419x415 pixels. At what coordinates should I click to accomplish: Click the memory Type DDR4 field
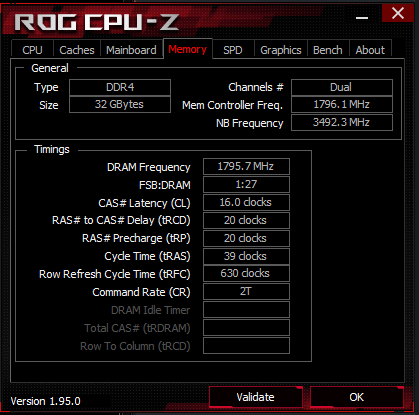click(x=120, y=87)
